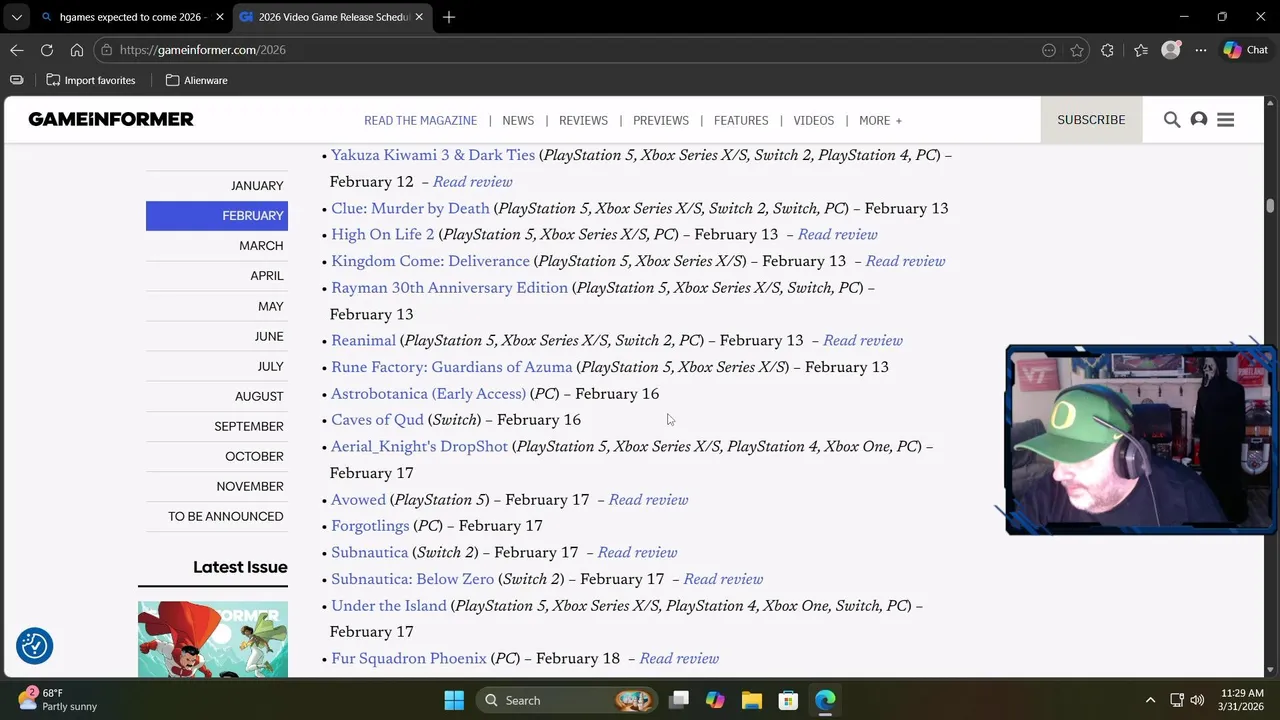Jump to JUNE in month list
Screen dimensions: 1280x720
(217, 336)
